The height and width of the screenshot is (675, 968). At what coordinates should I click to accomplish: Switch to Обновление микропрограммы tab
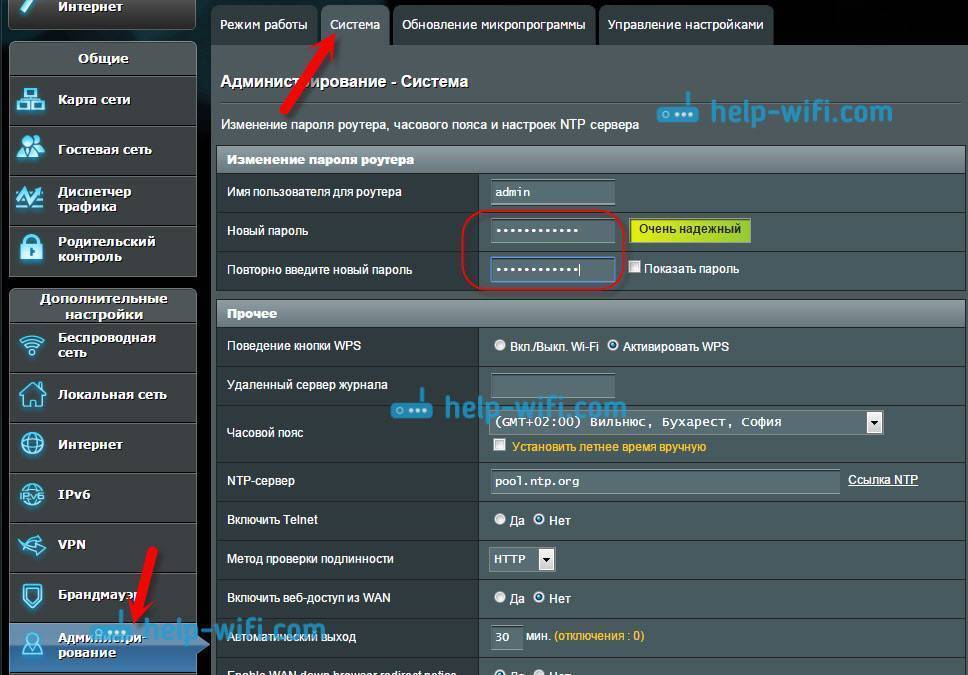click(493, 25)
